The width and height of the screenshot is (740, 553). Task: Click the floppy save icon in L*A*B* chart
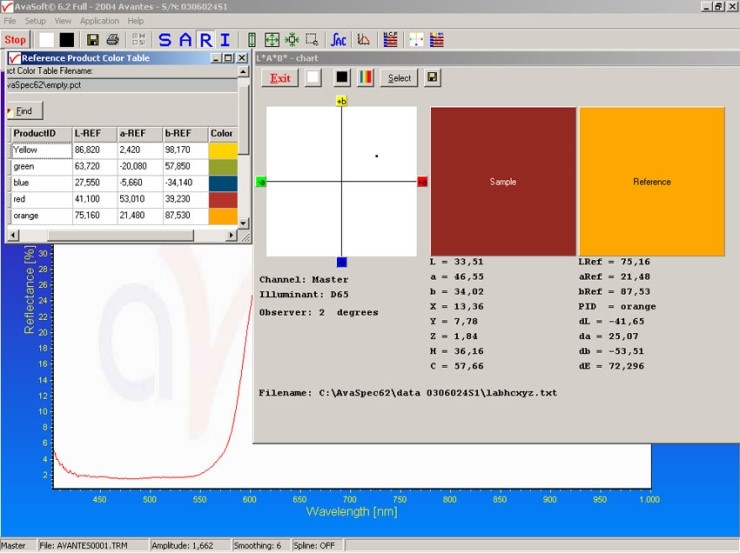(433, 78)
